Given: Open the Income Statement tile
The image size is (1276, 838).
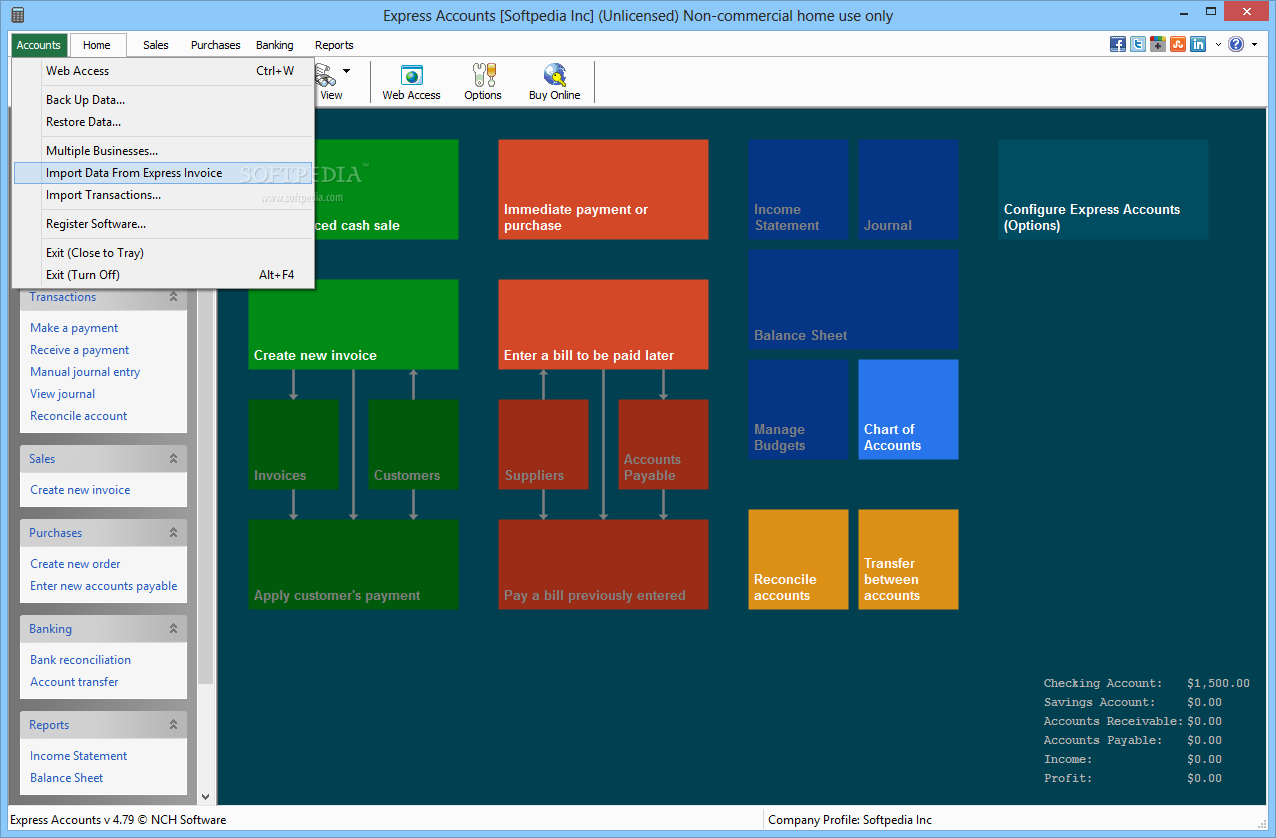Looking at the screenshot, I should pyautogui.click(x=798, y=189).
